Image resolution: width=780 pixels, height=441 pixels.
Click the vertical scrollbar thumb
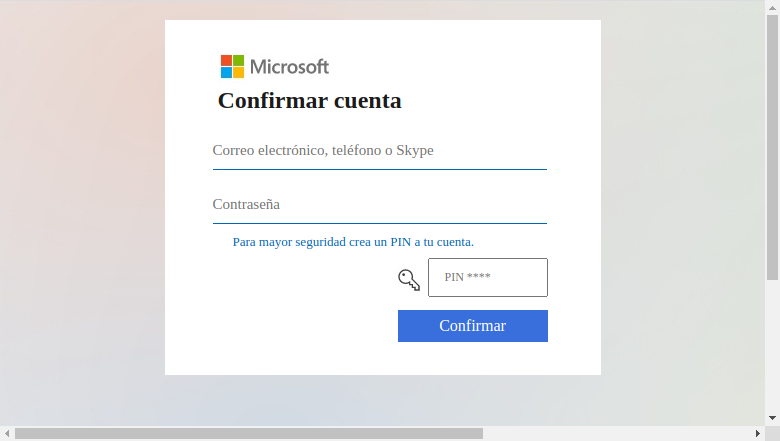click(x=772, y=147)
